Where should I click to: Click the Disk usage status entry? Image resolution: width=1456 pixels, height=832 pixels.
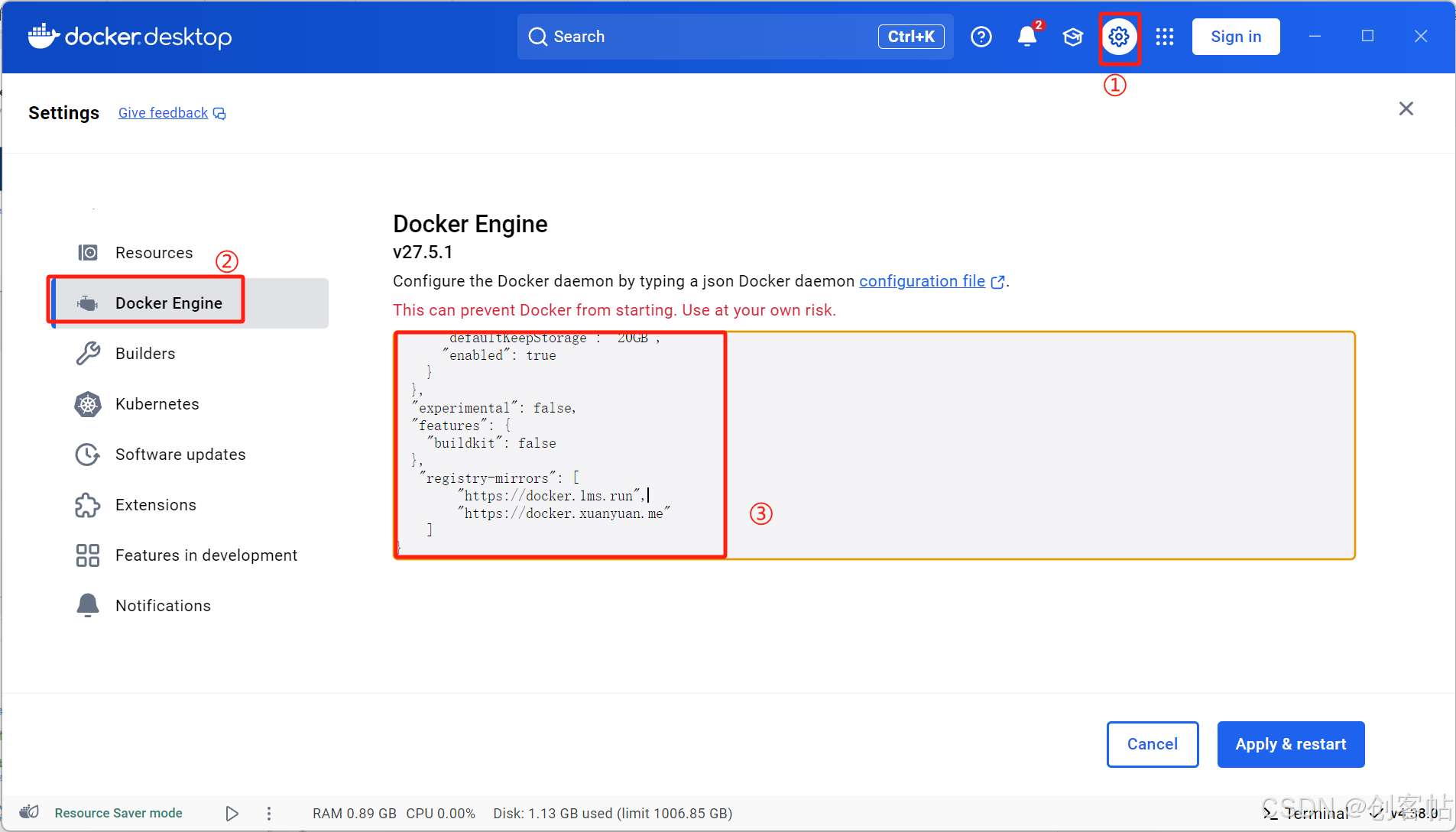(612, 814)
